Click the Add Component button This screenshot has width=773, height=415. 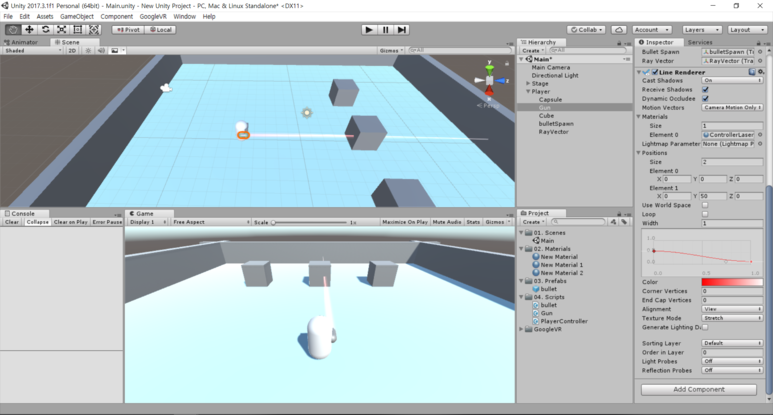(699, 389)
